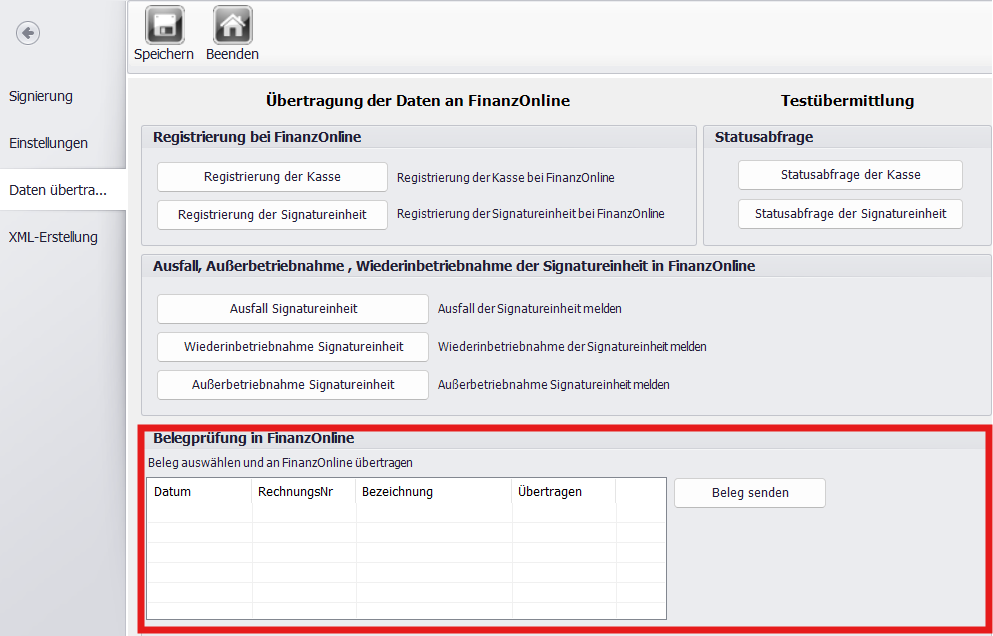Open the XML-Erstellung tab
Viewport: 993px width, 636px height.
tap(53, 237)
